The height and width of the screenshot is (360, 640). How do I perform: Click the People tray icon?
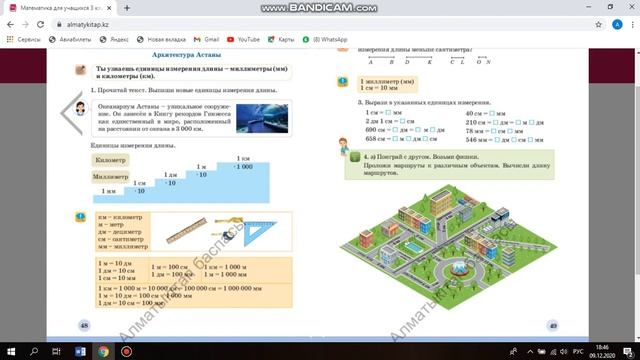tap(513, 351)
